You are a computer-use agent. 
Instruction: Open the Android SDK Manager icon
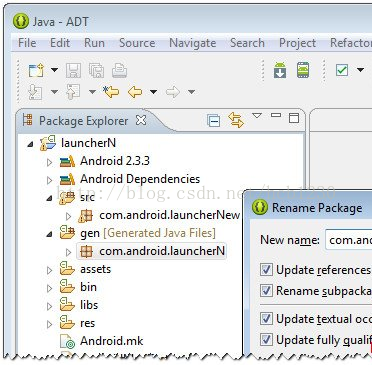pos(280,70)
